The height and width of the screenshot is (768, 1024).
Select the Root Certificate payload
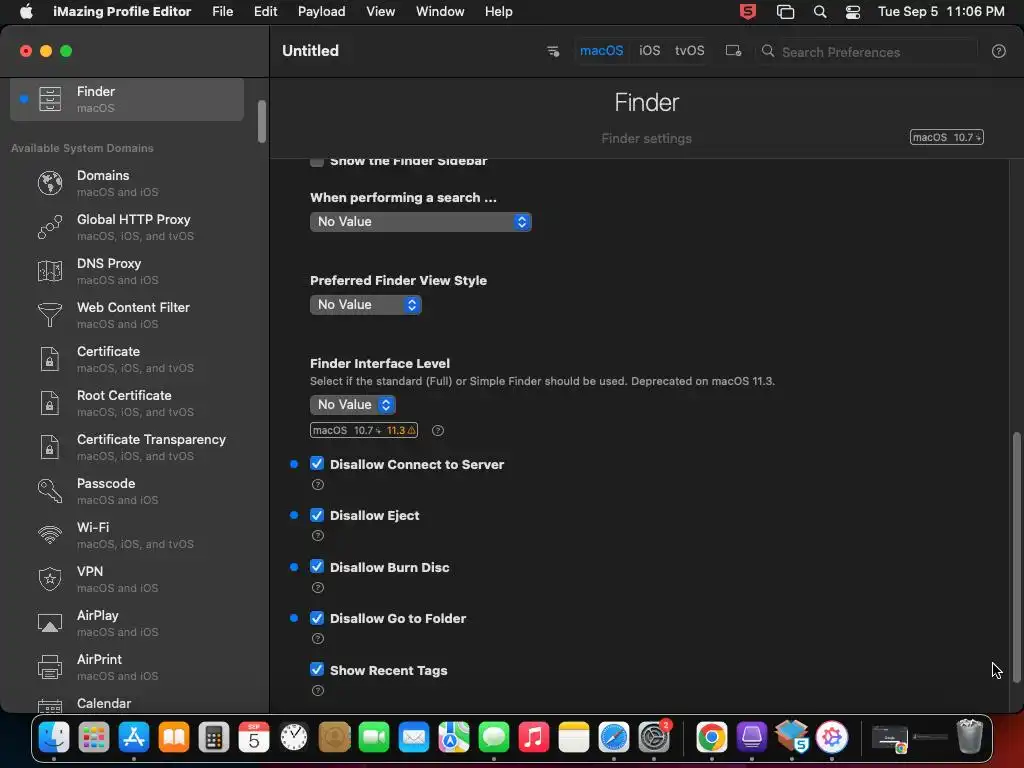[x=127, y=403]
